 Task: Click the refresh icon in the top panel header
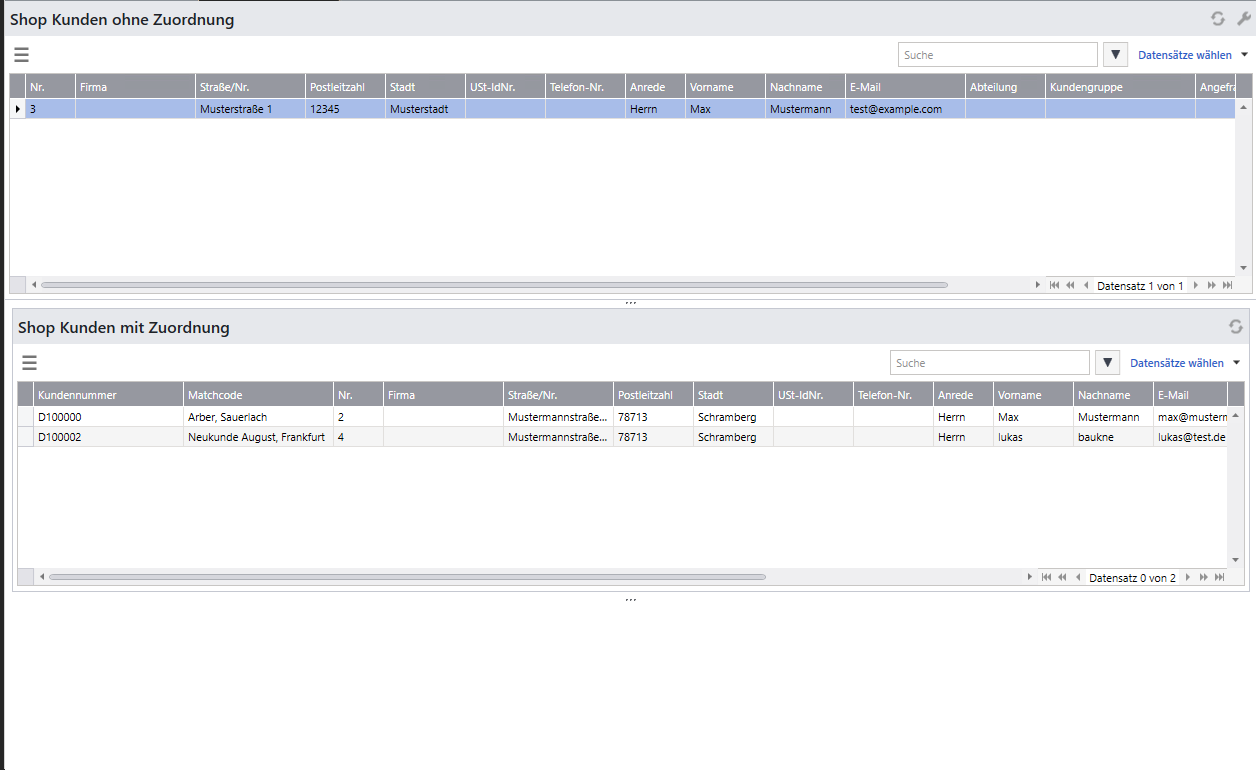click(1217, 19)
